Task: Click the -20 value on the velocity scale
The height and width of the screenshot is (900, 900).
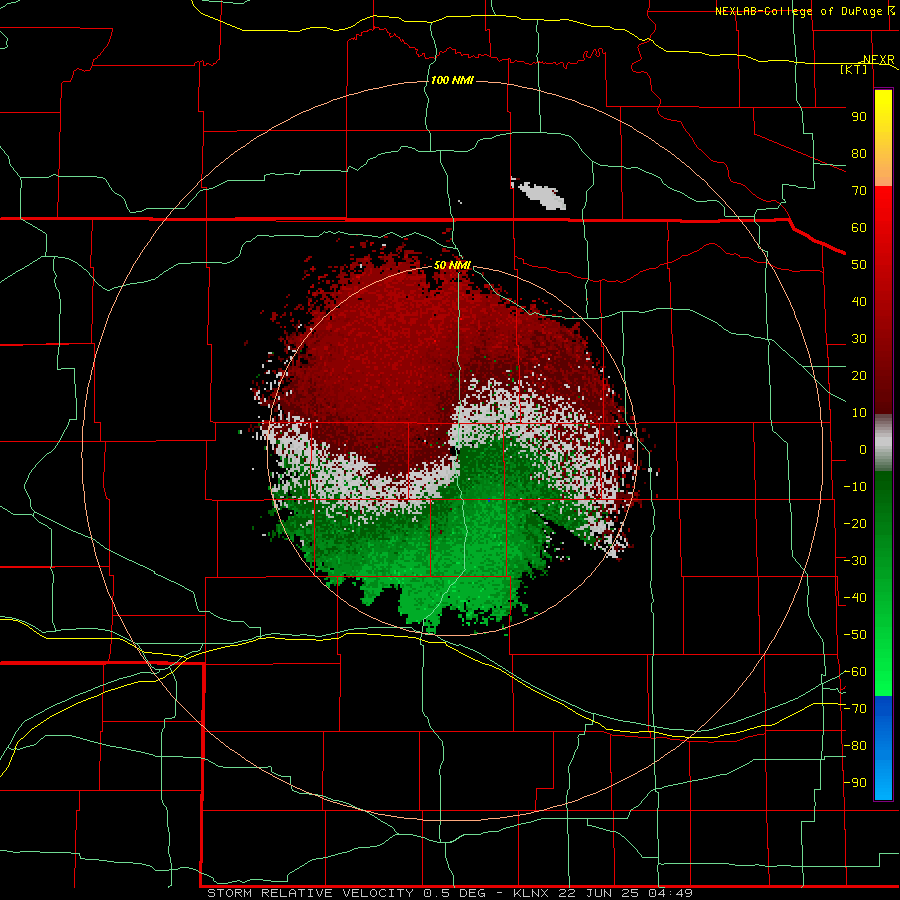Action: pos(855,524)
